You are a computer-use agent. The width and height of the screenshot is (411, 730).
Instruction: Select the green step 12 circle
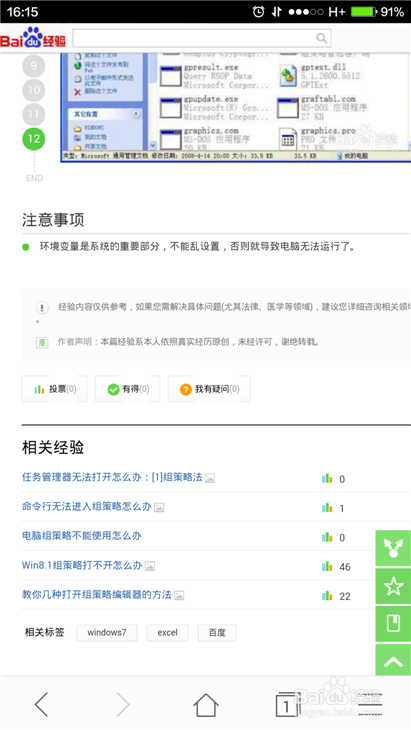[x=34, y=138]
